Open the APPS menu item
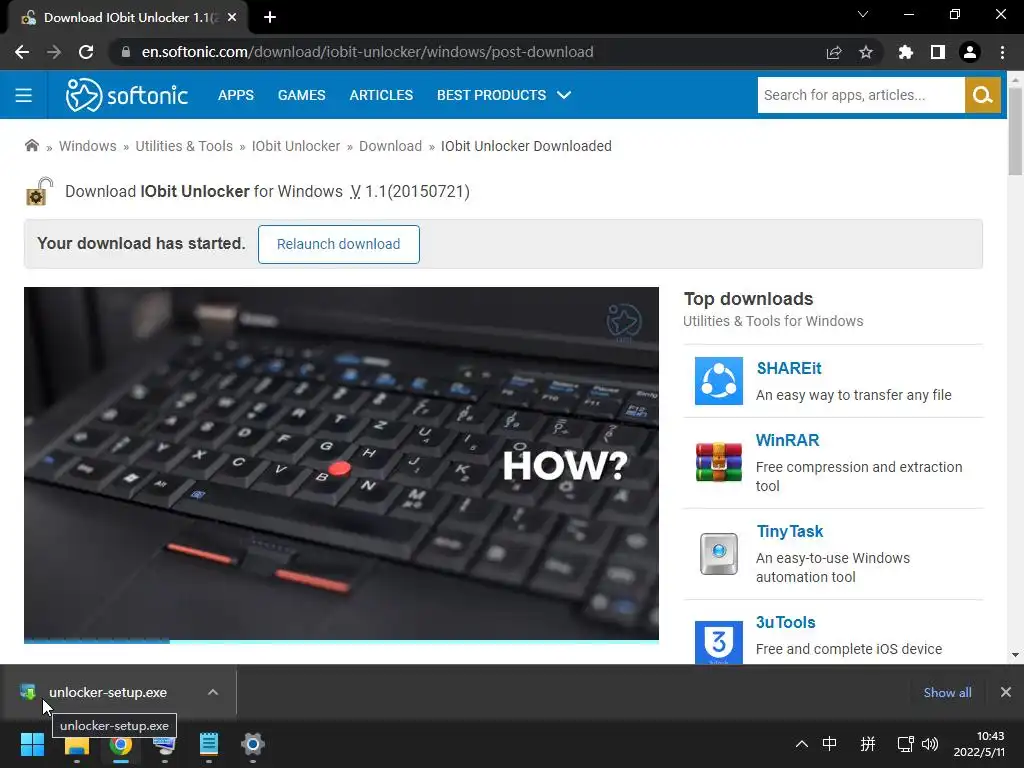This screenshot has height=768, width=1024. point(236,95)
